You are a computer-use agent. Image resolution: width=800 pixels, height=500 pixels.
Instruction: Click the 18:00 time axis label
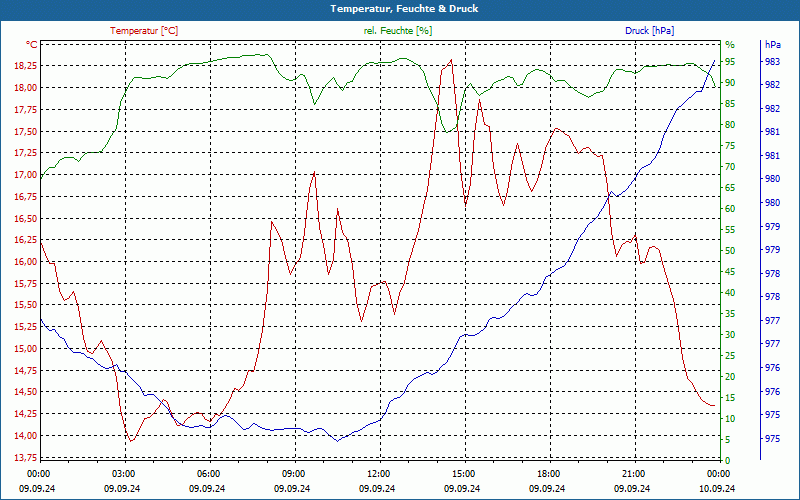(x=547, y=474)
